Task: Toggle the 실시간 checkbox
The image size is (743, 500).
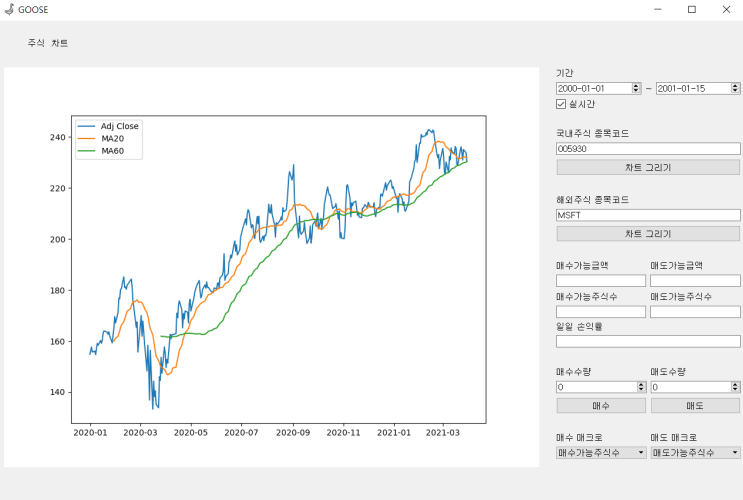Action: click(561, 104)
